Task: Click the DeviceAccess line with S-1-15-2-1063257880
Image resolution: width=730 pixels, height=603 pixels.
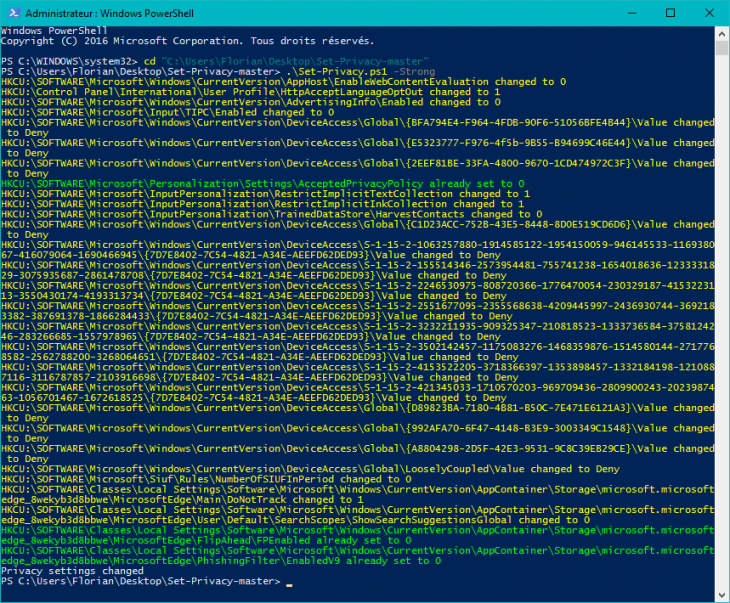Action: [358, 251]
